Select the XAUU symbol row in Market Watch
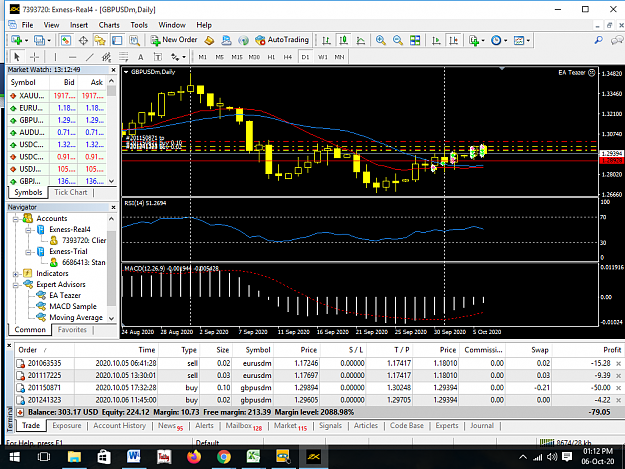This screenshot has width=625, height=469. point(57,96)
